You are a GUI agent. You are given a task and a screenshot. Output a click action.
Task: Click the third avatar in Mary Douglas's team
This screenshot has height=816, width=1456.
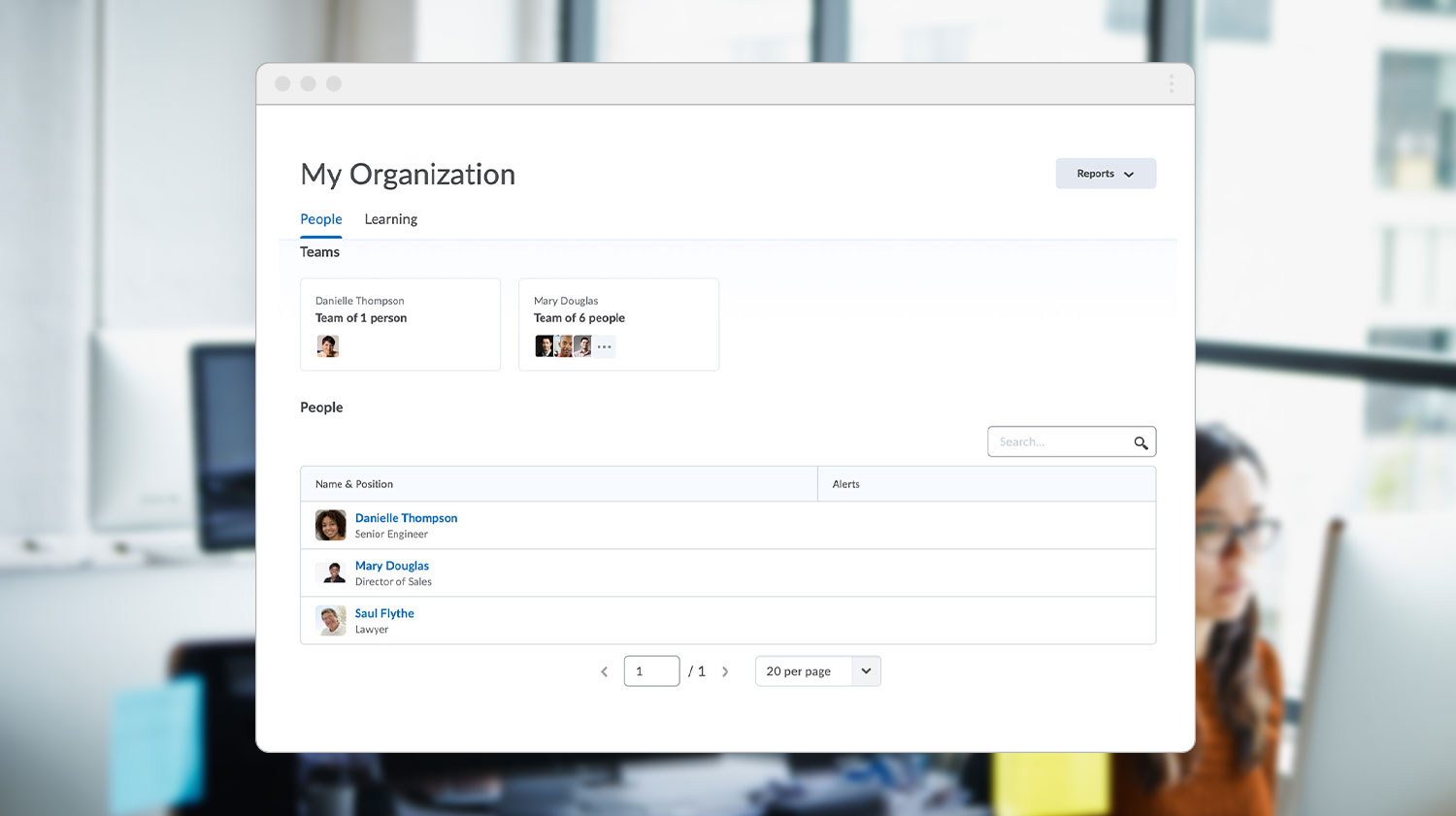tap(582, 346)
